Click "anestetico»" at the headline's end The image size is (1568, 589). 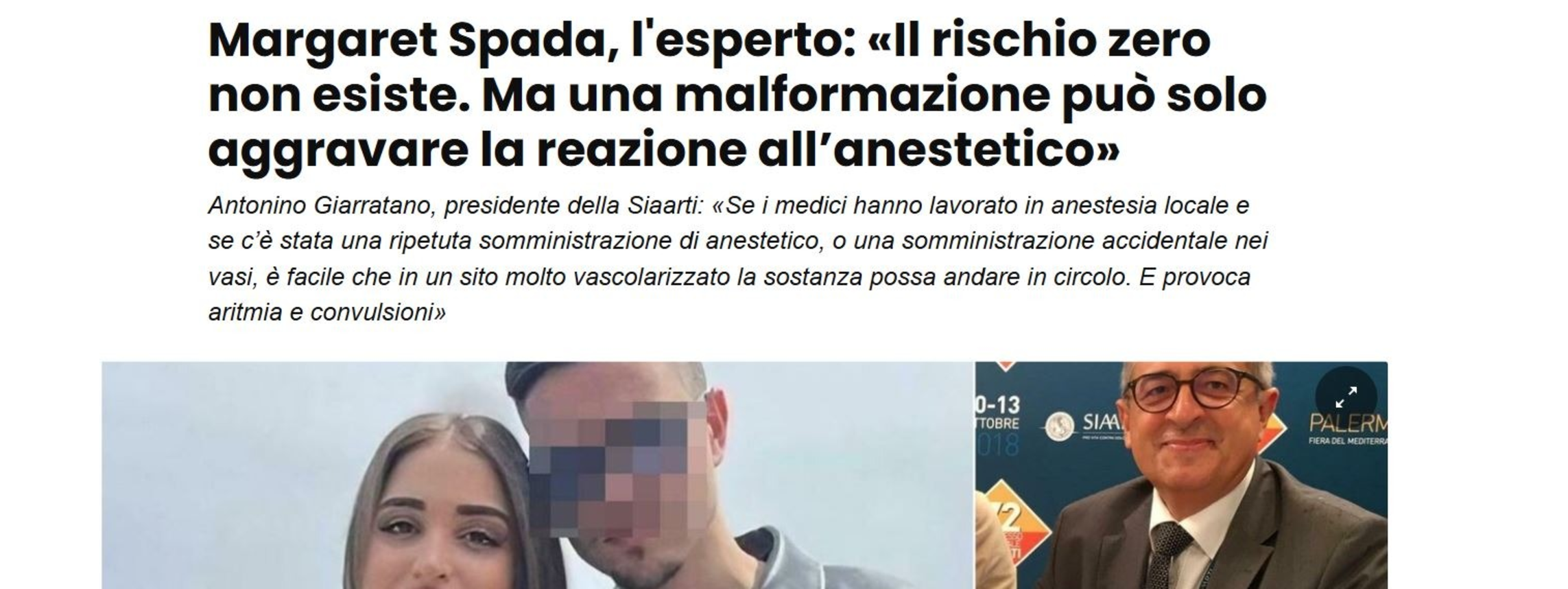pyautogui.click(x=976, y=150)
